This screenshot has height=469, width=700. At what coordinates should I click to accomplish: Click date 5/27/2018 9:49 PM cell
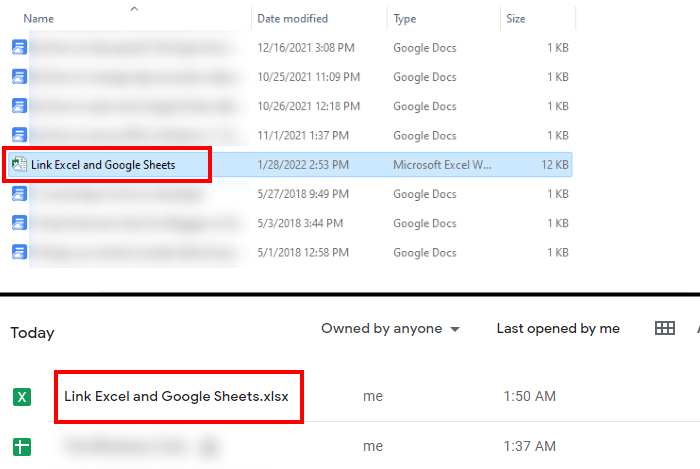[303, 194]
